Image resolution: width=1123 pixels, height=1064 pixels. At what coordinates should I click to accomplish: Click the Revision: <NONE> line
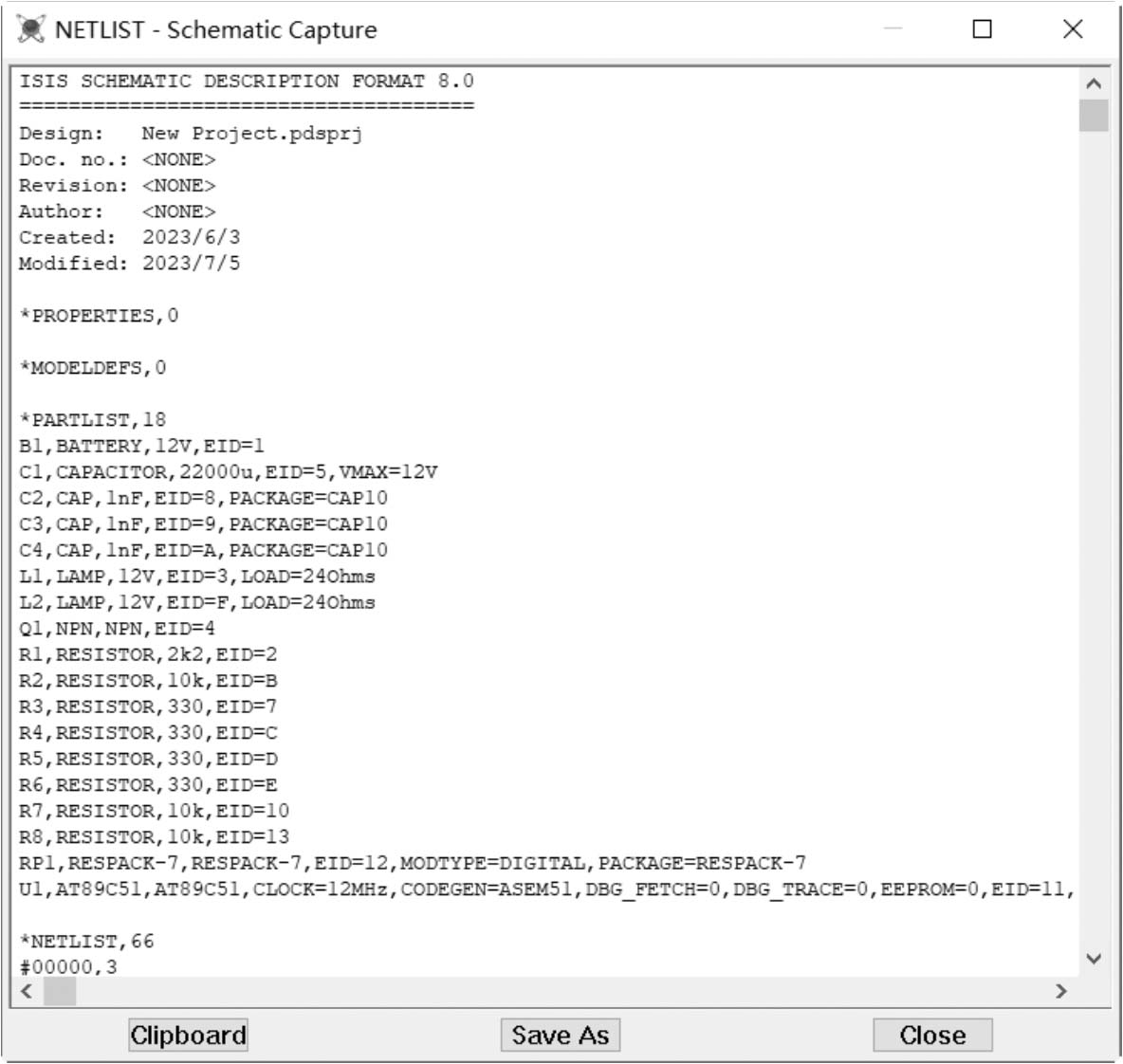point(117,186)
